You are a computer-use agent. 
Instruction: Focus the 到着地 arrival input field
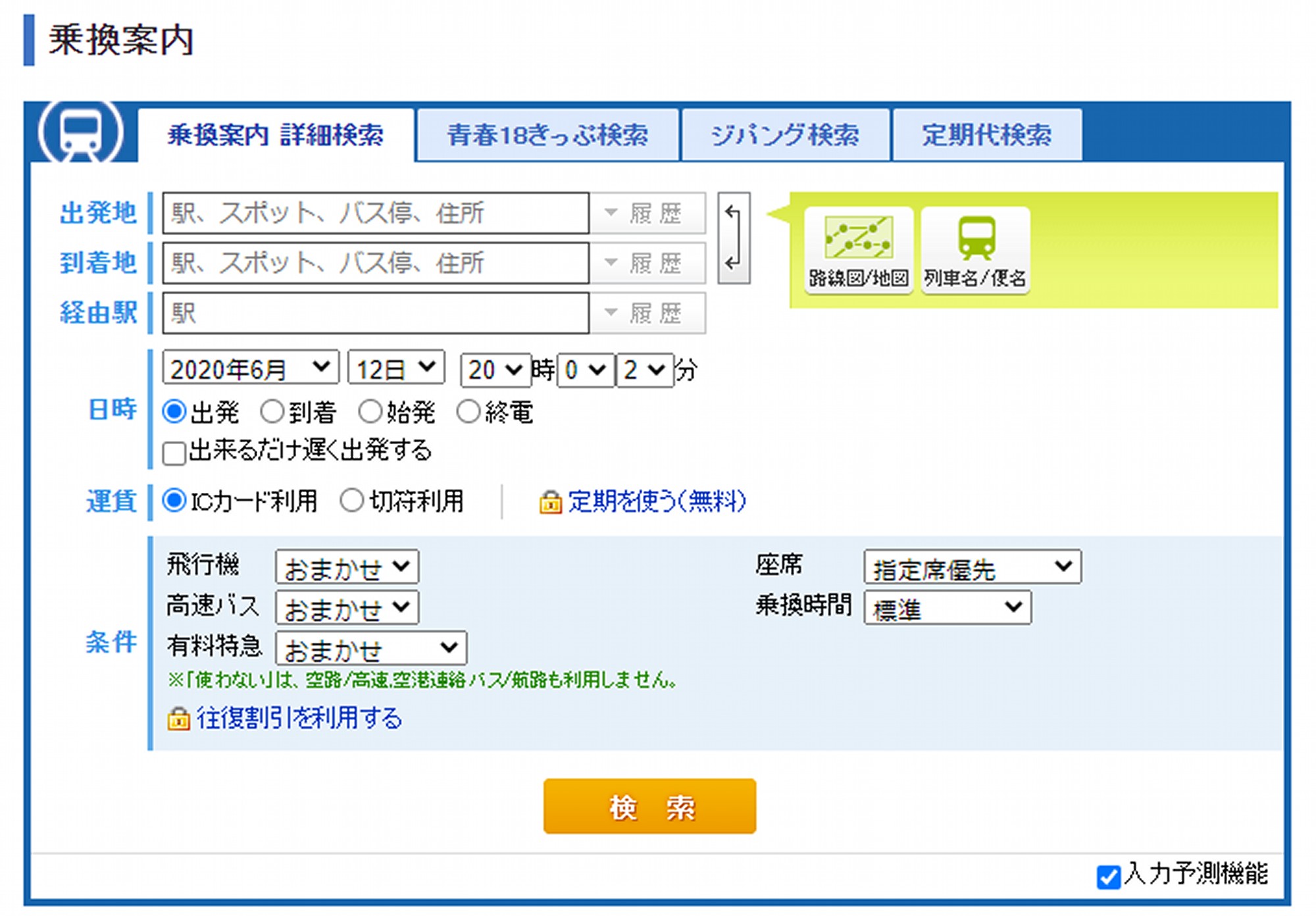[376, 263]
